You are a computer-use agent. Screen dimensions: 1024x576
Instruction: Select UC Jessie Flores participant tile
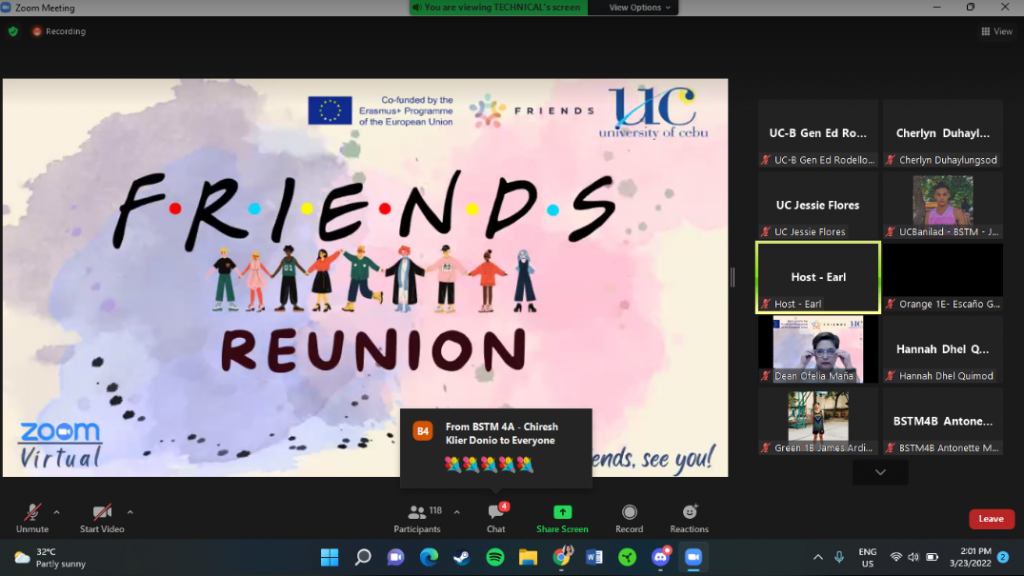[x=818, y=206]
